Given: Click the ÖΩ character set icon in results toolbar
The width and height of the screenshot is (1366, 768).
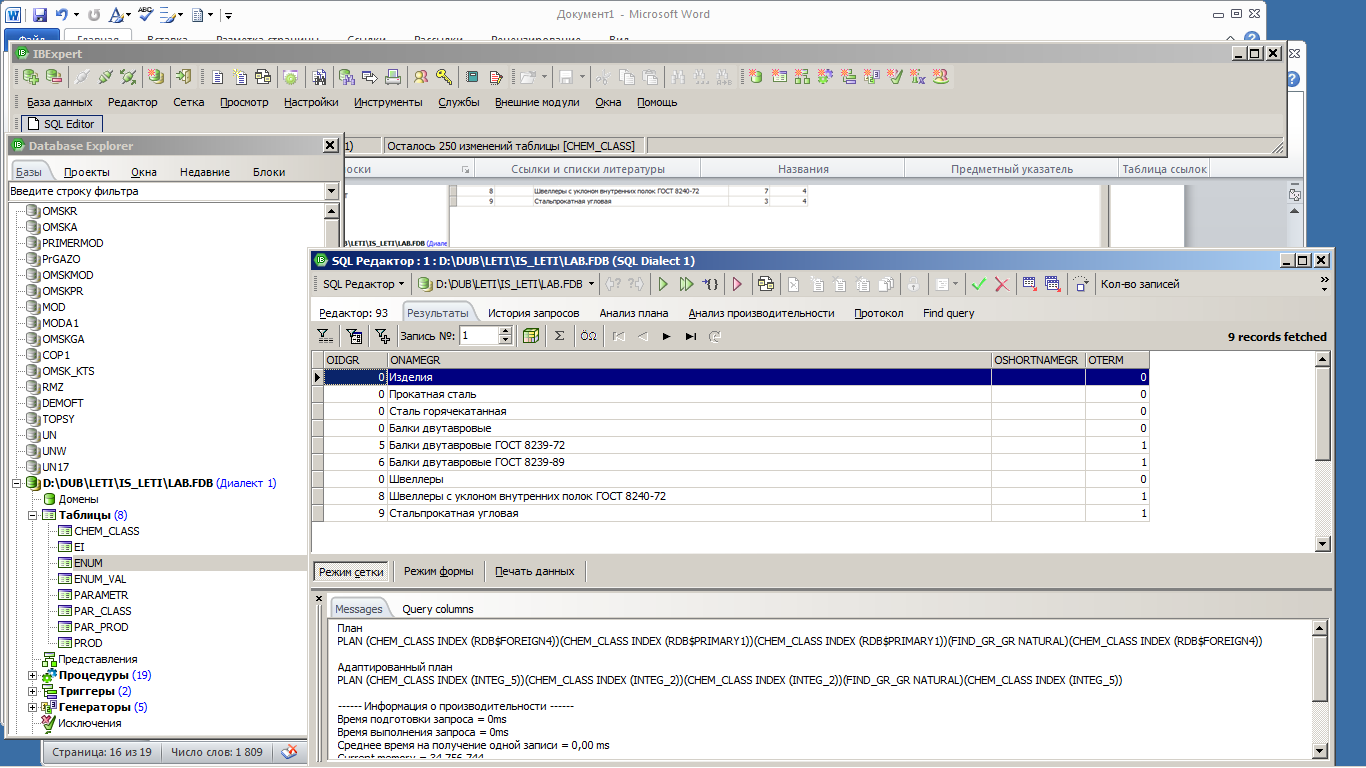Looking at the screenshot, I should [588, 336].
